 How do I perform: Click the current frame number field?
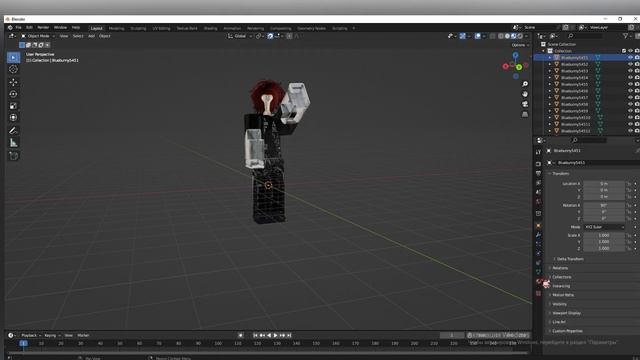[x=452, y=335]
